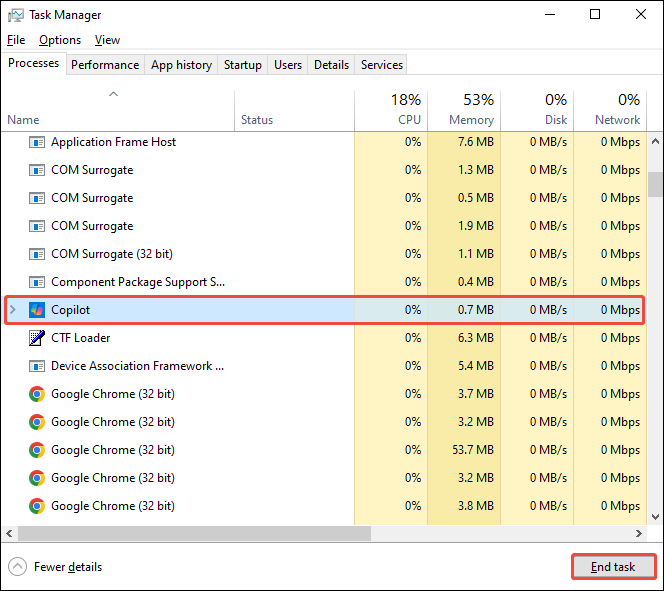The height and width of the screenshot is (591, 664).
Task: Click the End task button
Action: 613,567
